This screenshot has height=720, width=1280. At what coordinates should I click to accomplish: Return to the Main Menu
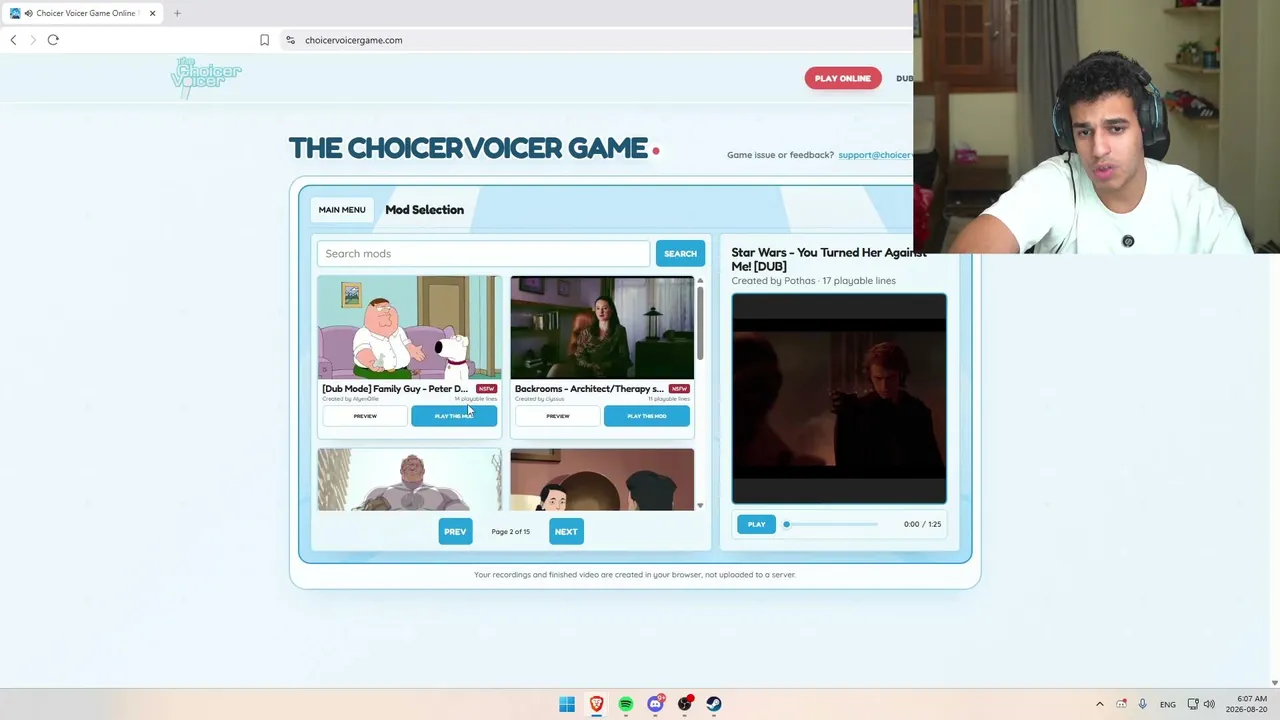coord(342,210)
